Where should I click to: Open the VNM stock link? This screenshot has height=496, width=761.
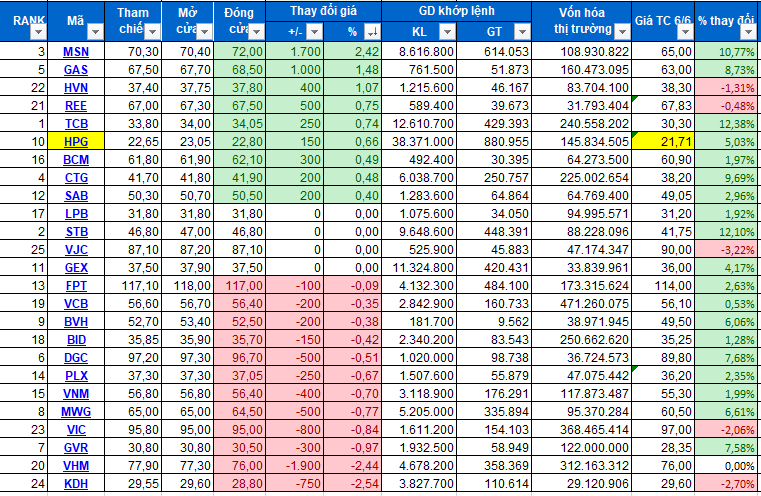click(76, 394)
